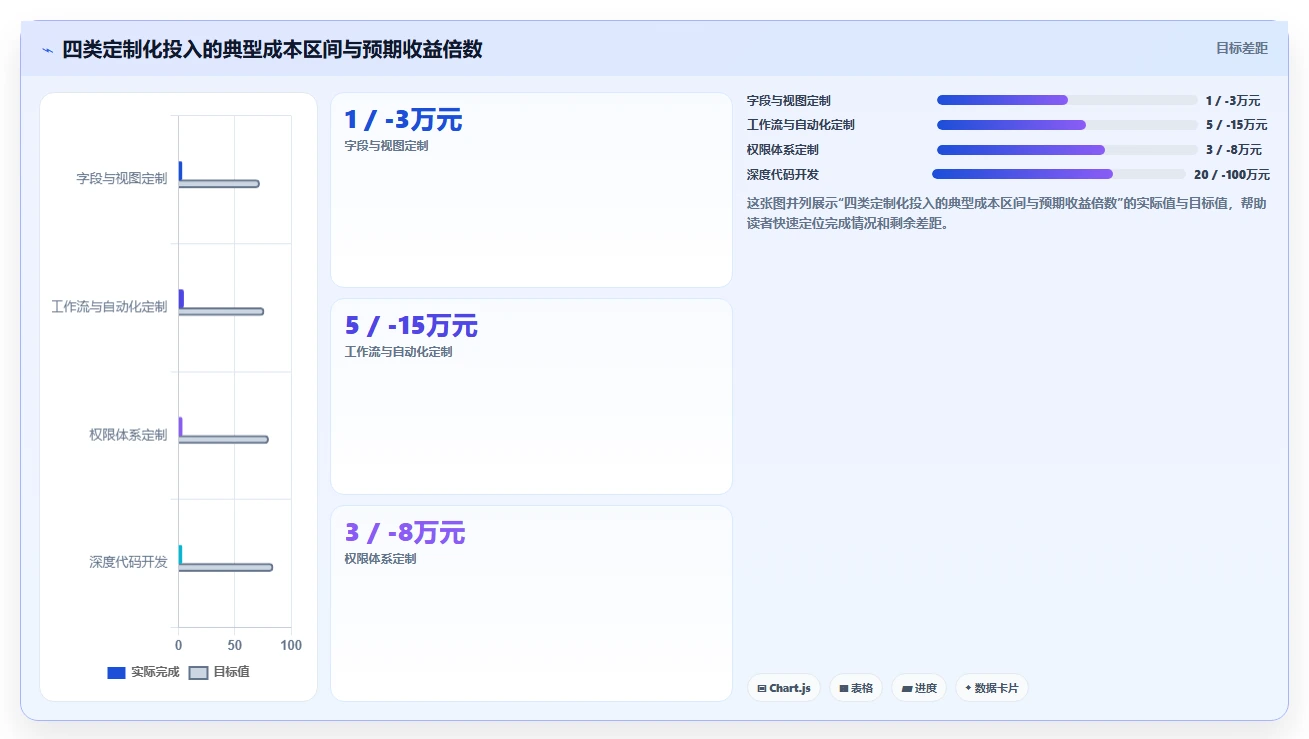Click the 1 / -3万元 value in progress list
Screen dimensions: 1309x739
(x=1233, y=101)
